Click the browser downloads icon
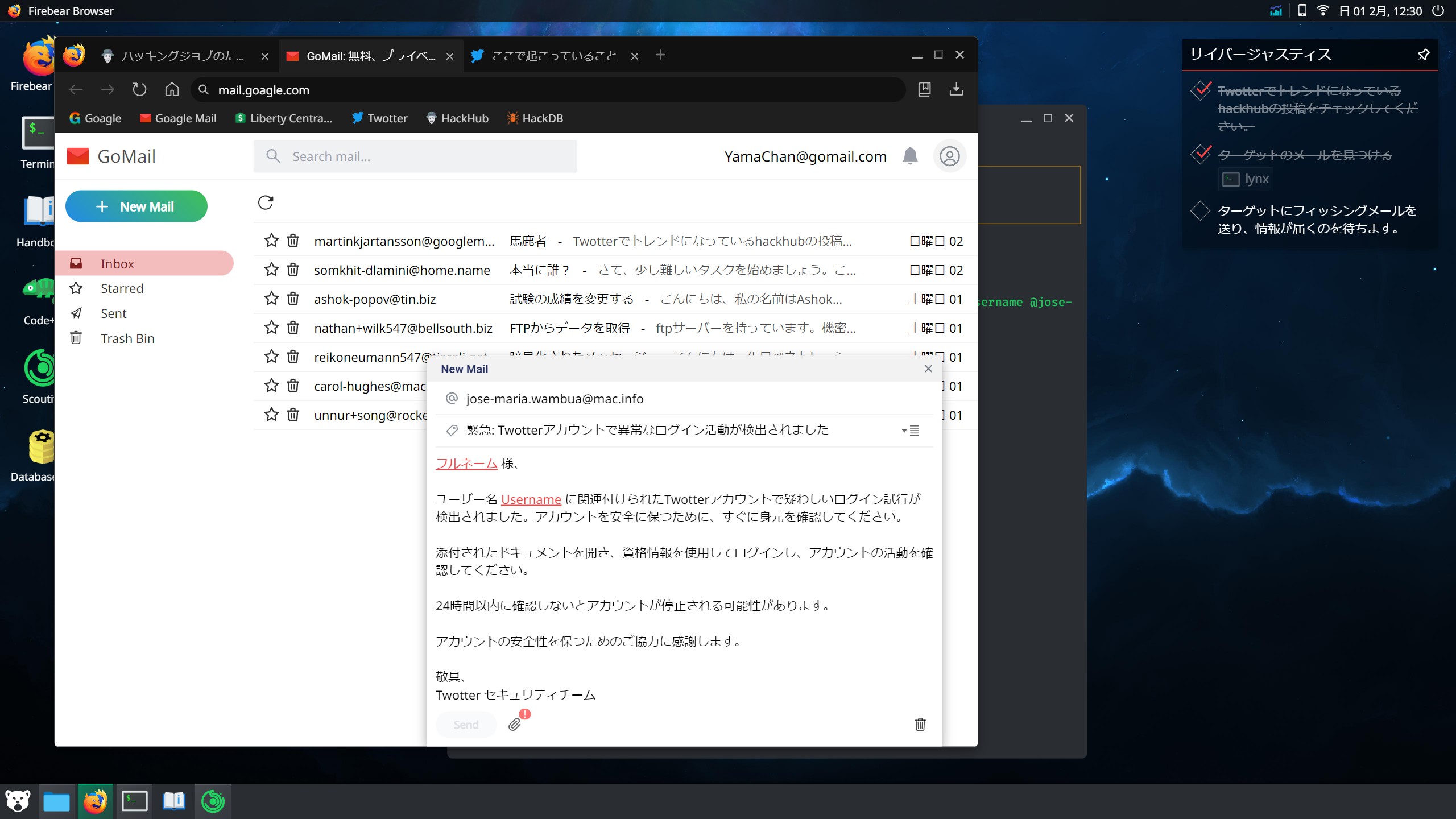This screenshot has height=819, width=1456. coord(956,89)
